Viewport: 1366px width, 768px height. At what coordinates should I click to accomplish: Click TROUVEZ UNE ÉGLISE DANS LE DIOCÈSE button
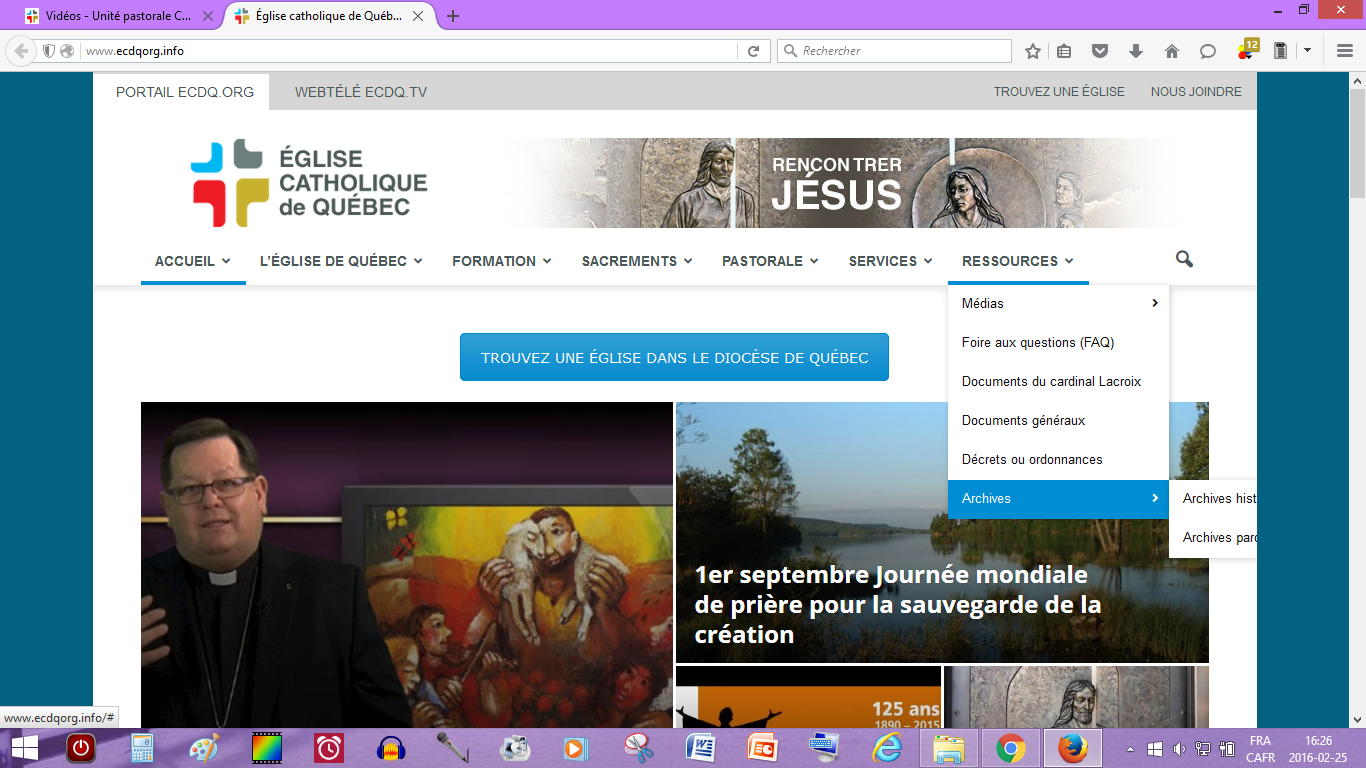(674, 357)
